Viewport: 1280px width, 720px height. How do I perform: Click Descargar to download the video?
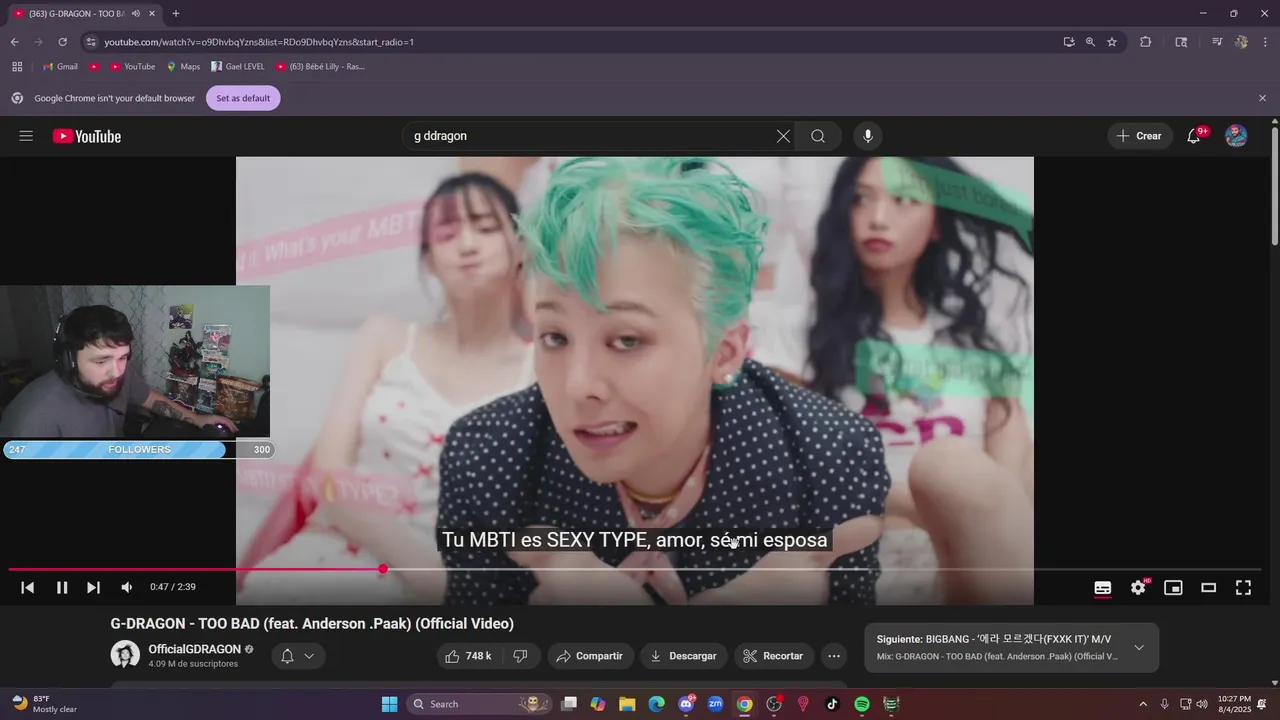(x=684, y=656)
